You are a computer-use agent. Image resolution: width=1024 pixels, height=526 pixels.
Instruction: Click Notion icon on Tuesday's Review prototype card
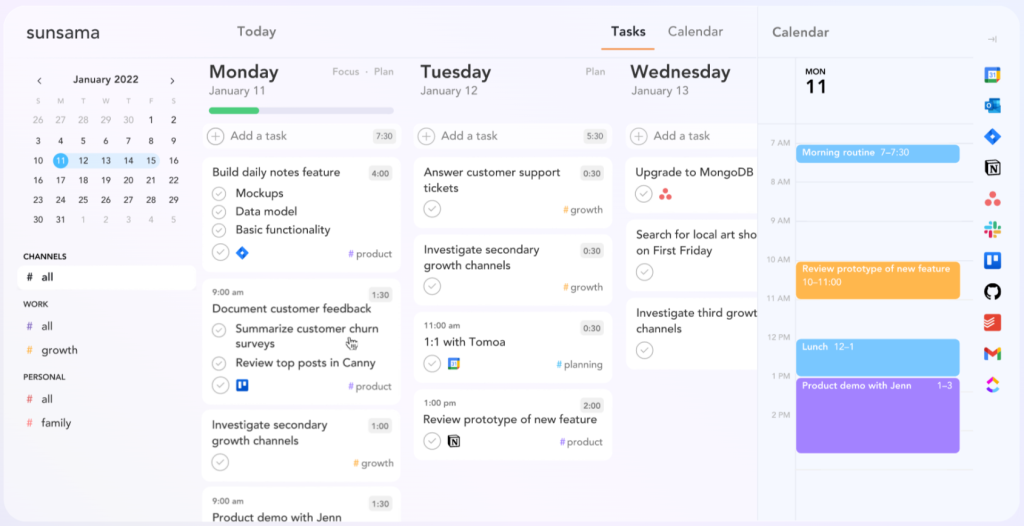click(454, 442)
